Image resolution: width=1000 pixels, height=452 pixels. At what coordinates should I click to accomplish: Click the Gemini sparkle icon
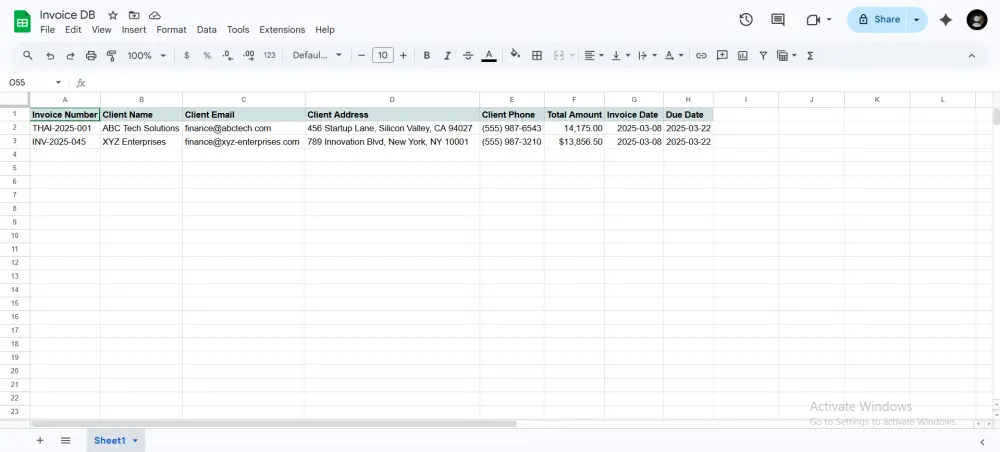pos(946,20)
